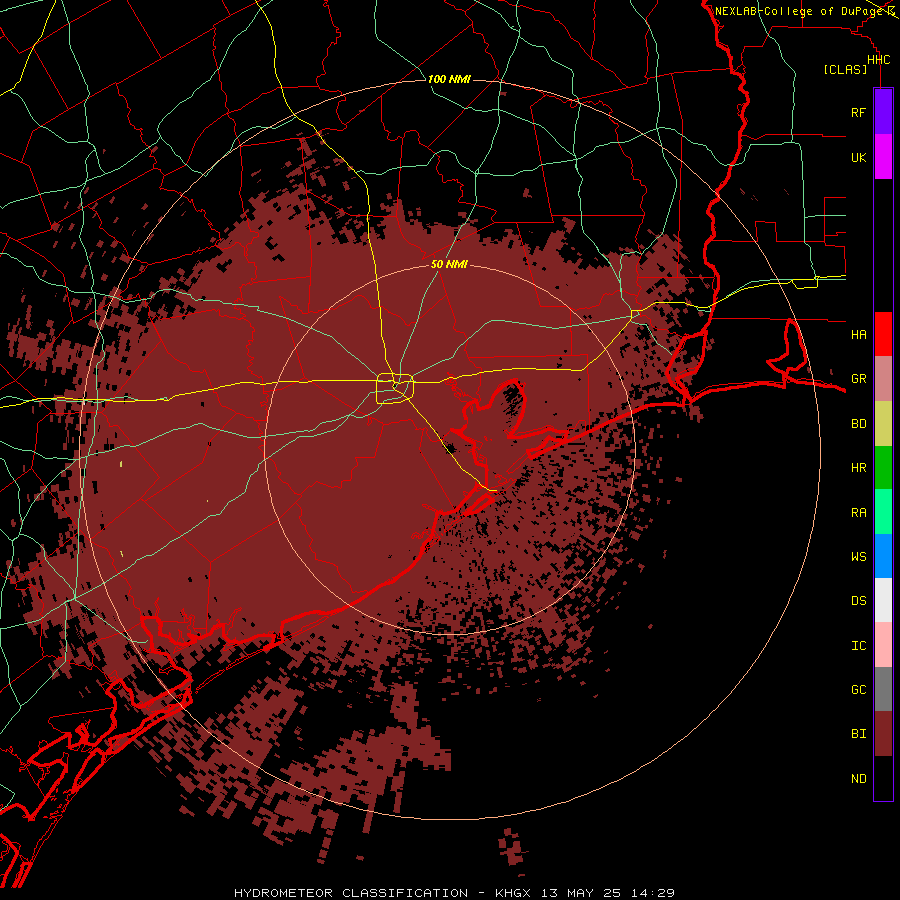Click the yellow Houston loop at radar center

coord(395,388)
